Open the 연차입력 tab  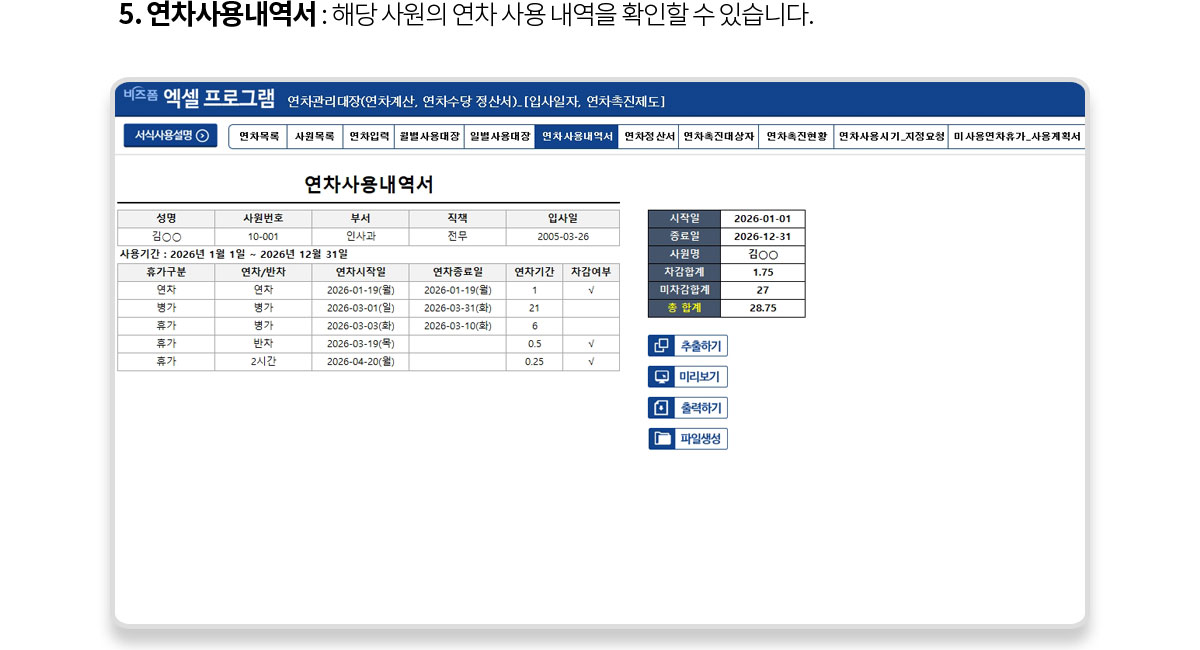(369, 137)
